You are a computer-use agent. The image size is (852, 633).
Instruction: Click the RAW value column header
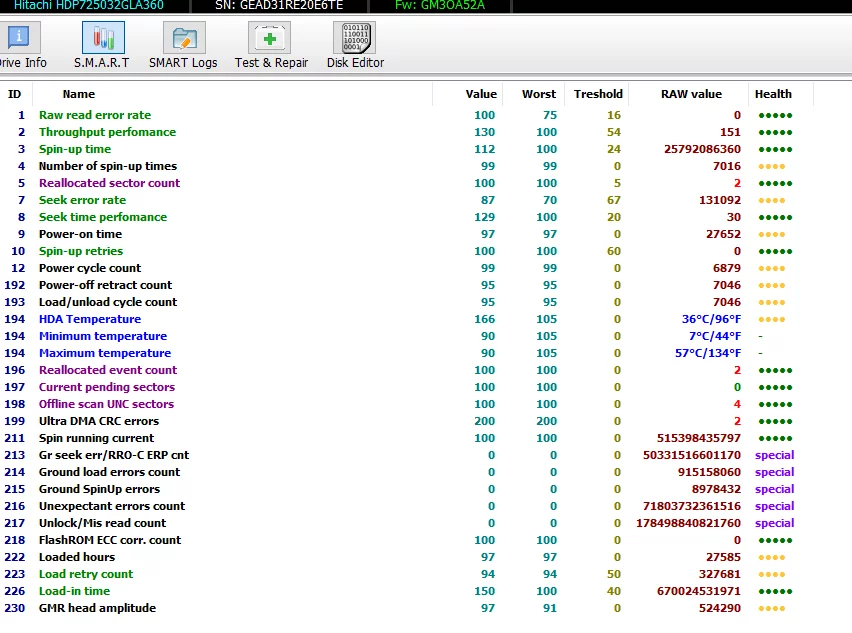(x=691, y=94)
